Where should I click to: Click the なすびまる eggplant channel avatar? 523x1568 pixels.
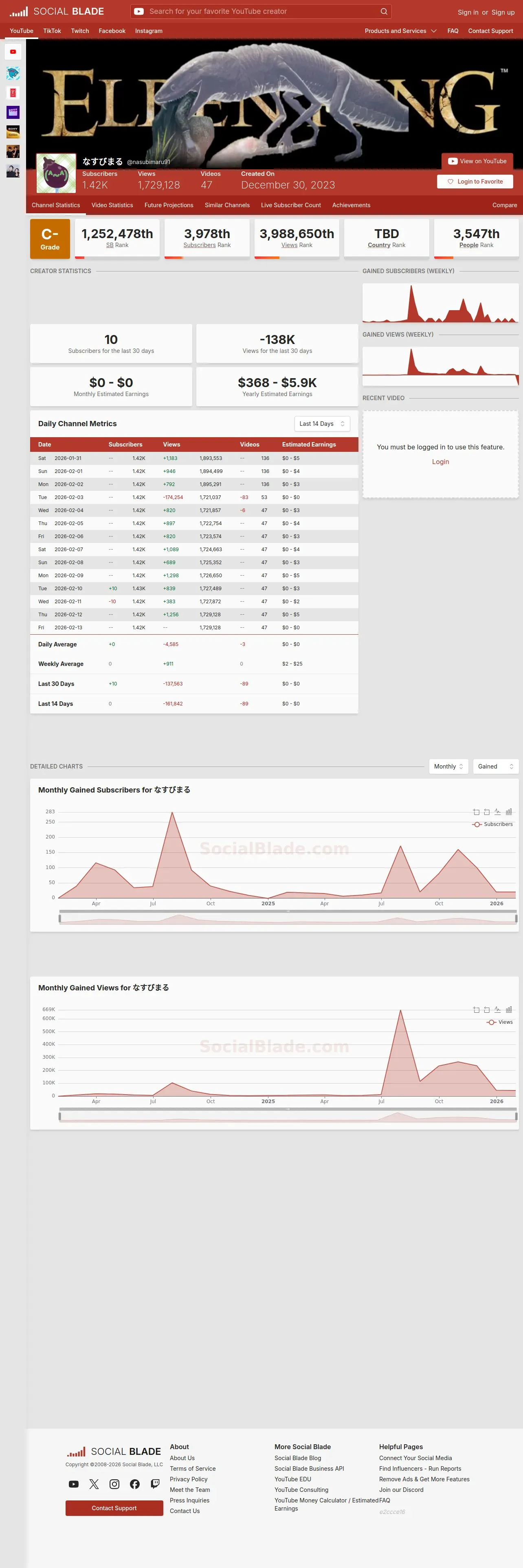[56, 173]
